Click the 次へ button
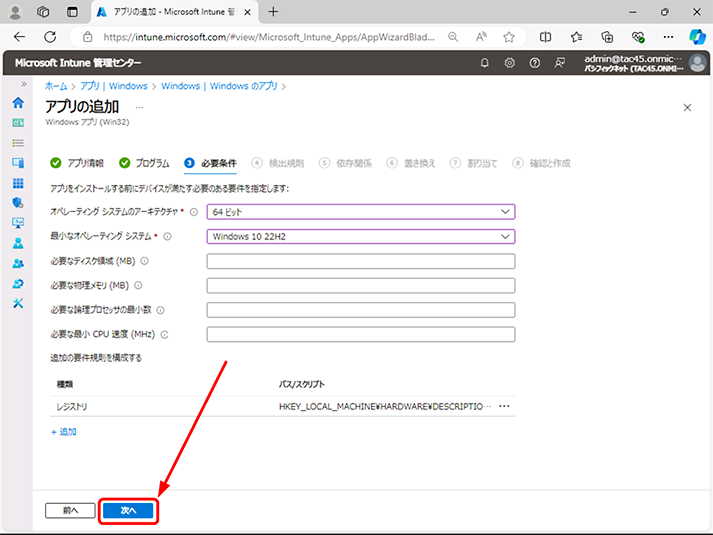Screen dimensions: 713x535 128,510
